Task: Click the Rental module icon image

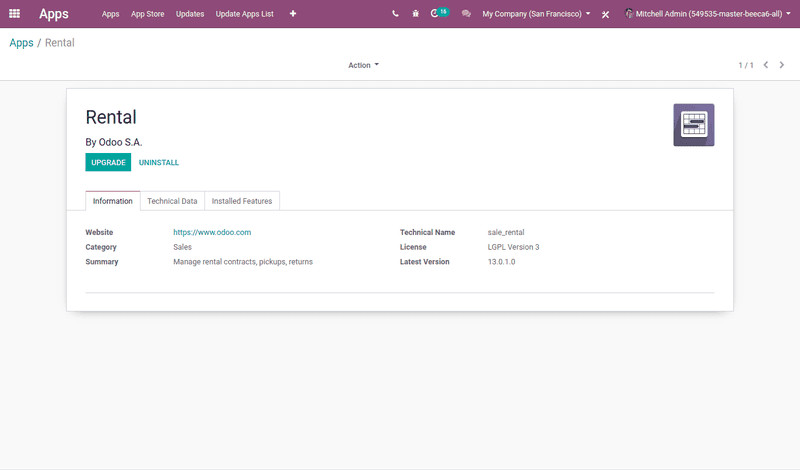Action: [694, 125]
